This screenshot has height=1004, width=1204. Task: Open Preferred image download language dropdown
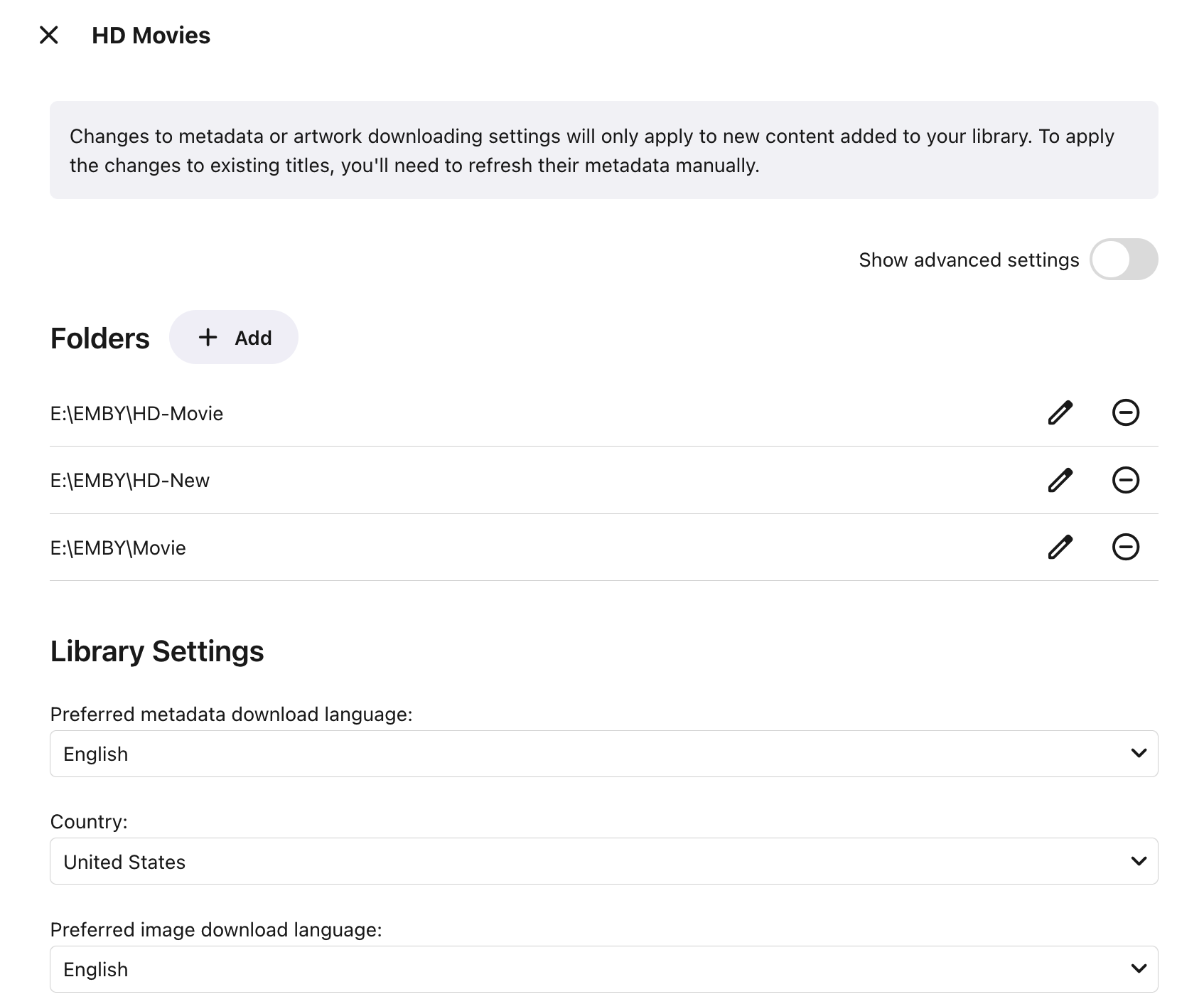coord(603,969)
